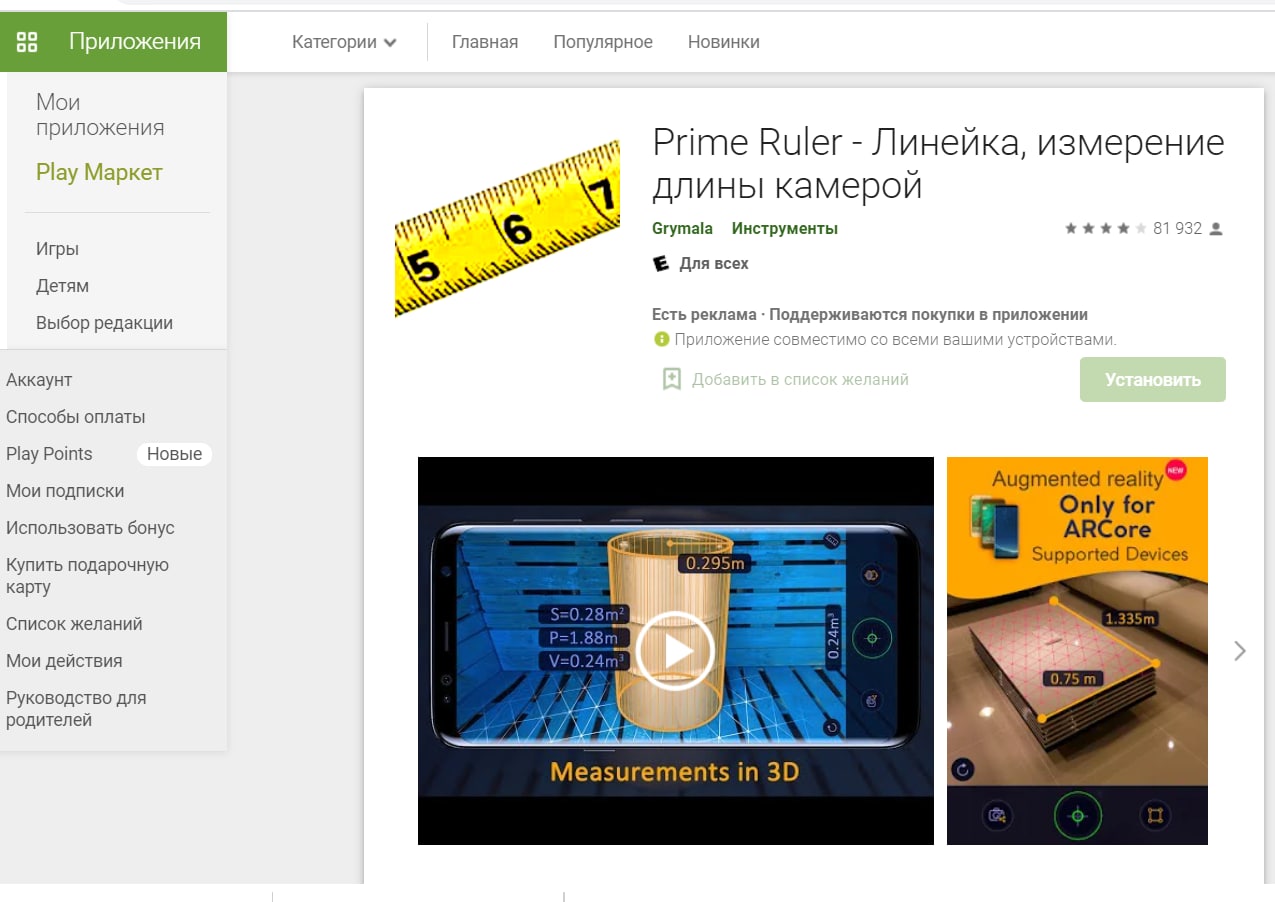
Task: Open the Augmented reality ARCore screenshot
Action: (x=1077, y=651)
